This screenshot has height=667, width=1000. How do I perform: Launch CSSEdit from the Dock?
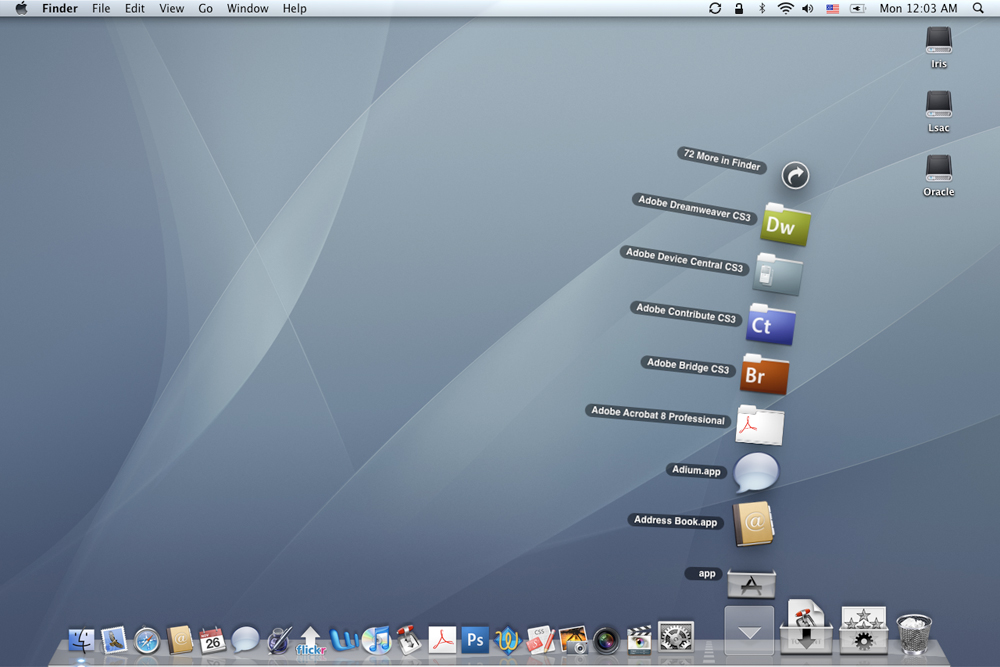pyautogui.click(x=541, y=640)
